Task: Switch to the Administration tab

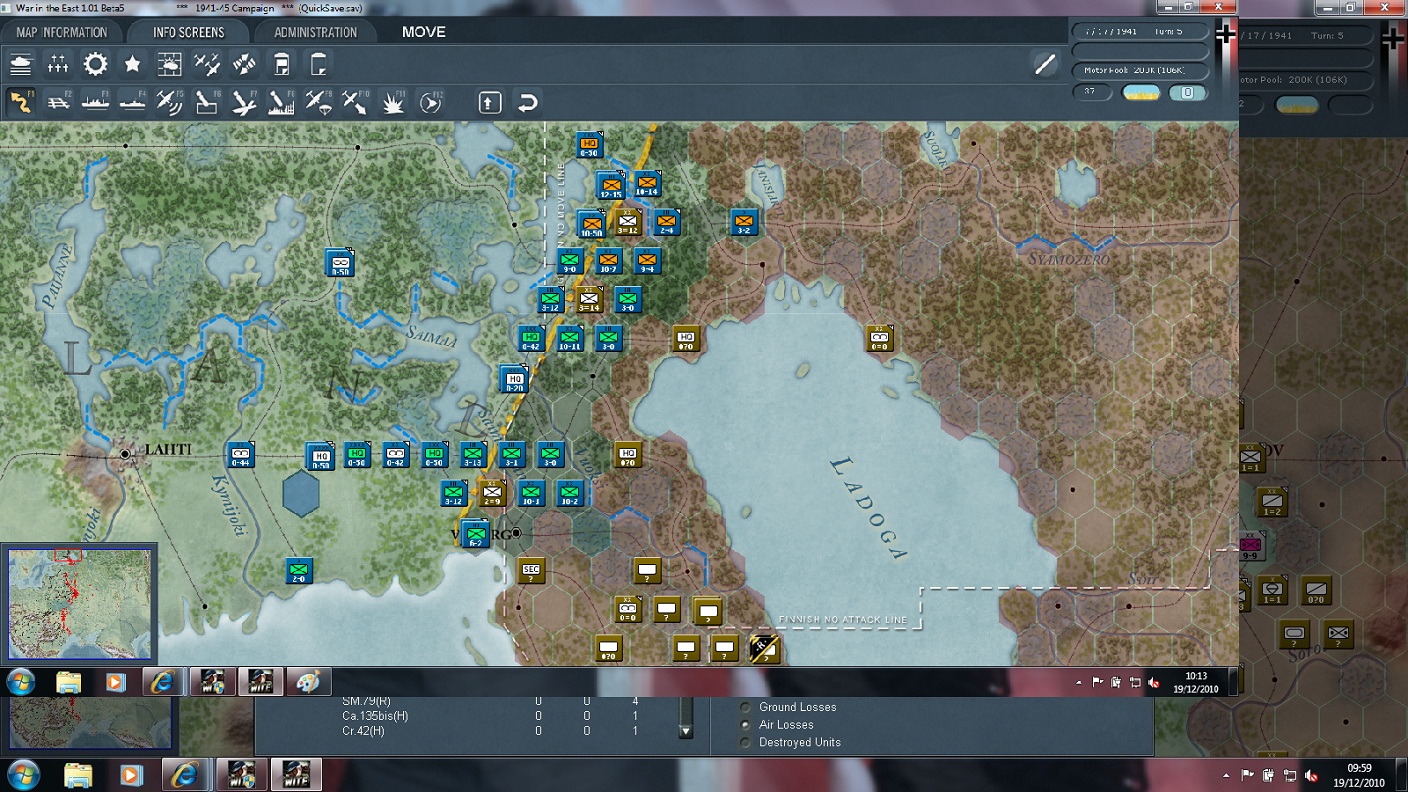Action: pos(315,32)
